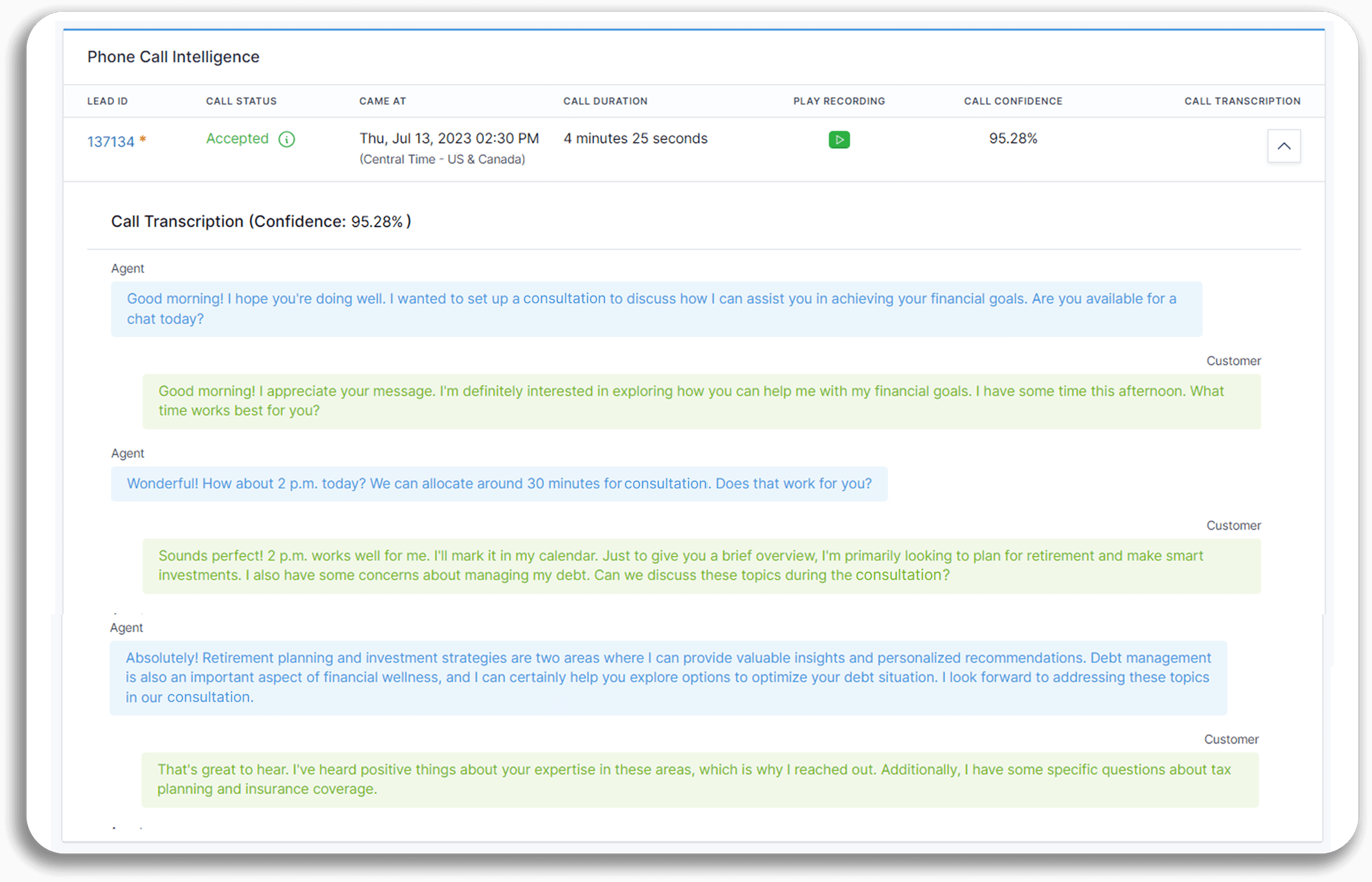Click the customer's tax planning message bubble
The width and height of the screenshot is (1372, 882).
tap(700, 779)
